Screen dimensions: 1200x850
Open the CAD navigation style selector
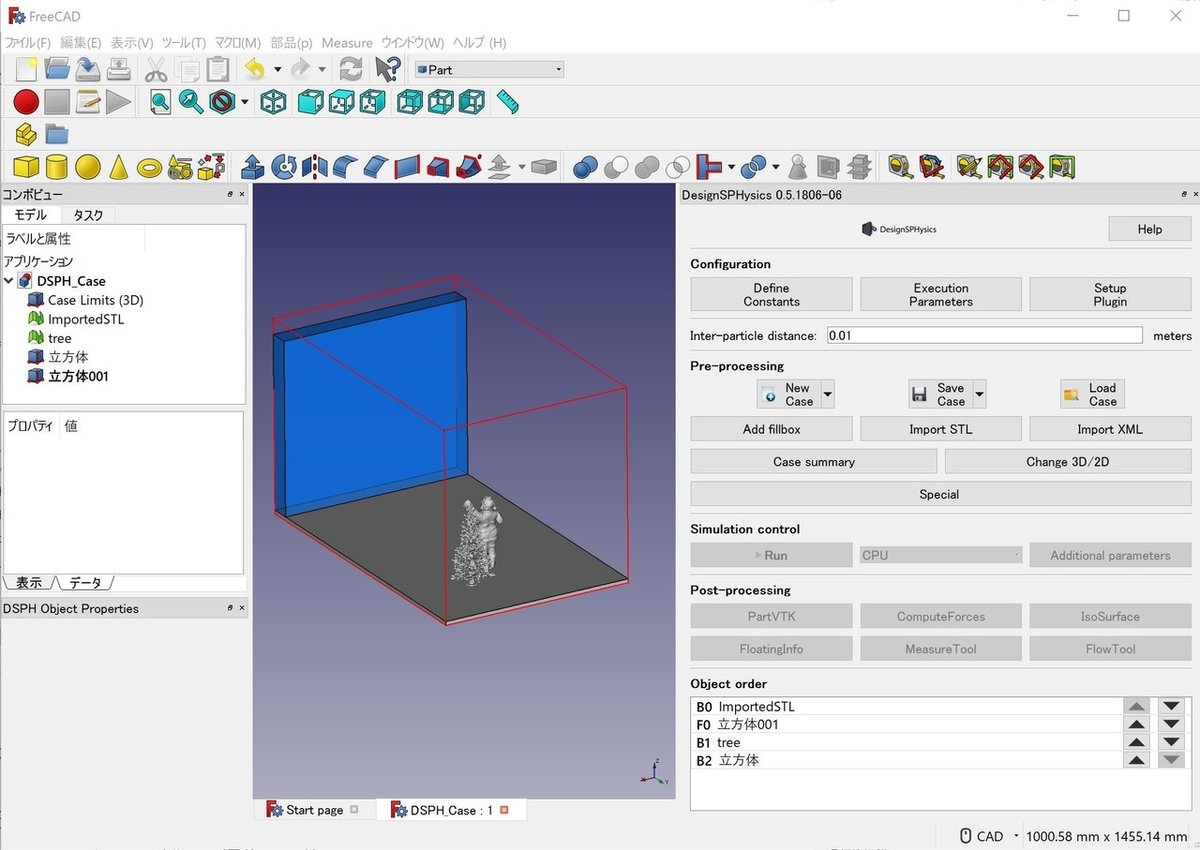point(990,836)
